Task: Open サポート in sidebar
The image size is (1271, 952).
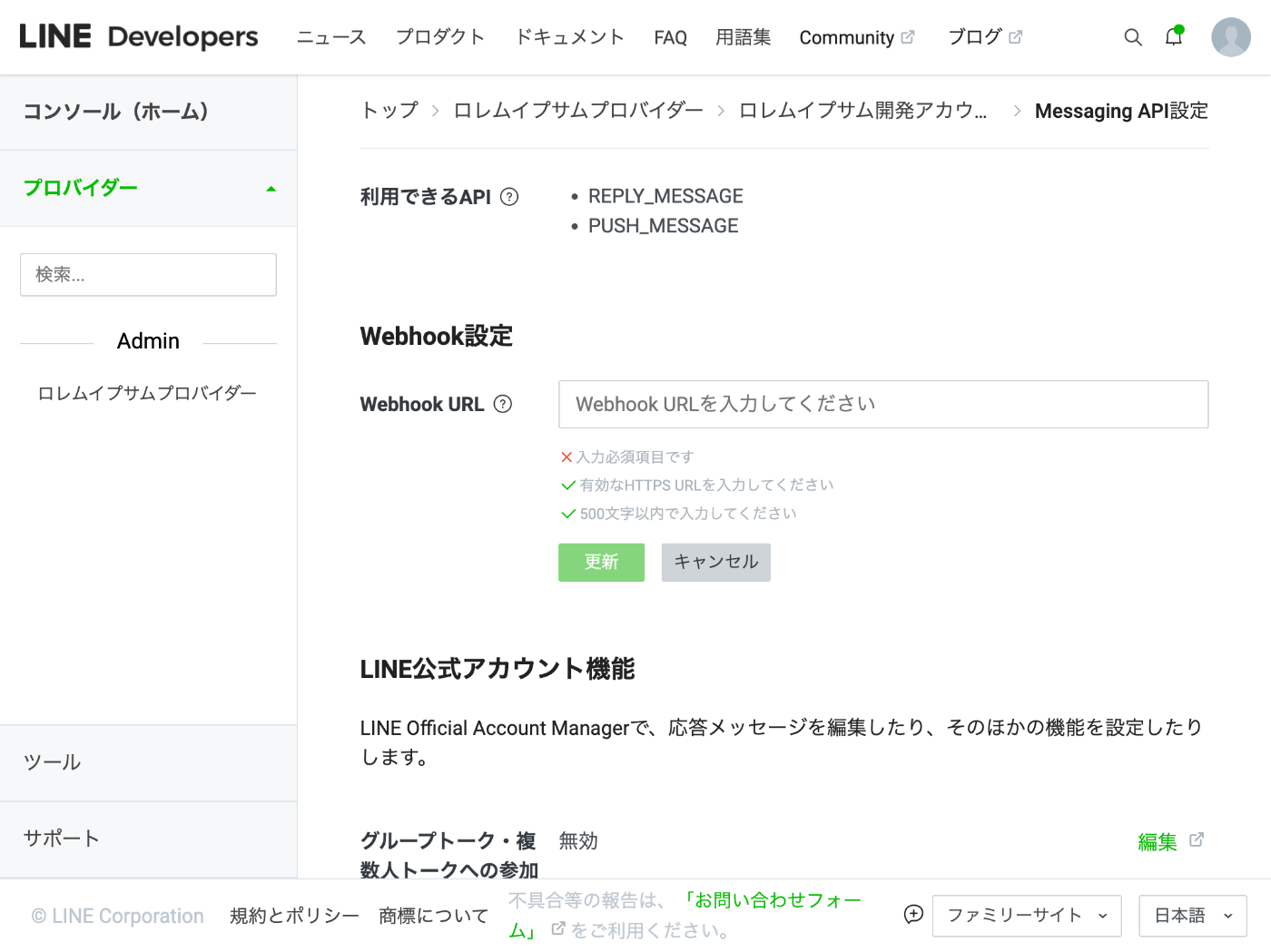Action: click(149, 839)
